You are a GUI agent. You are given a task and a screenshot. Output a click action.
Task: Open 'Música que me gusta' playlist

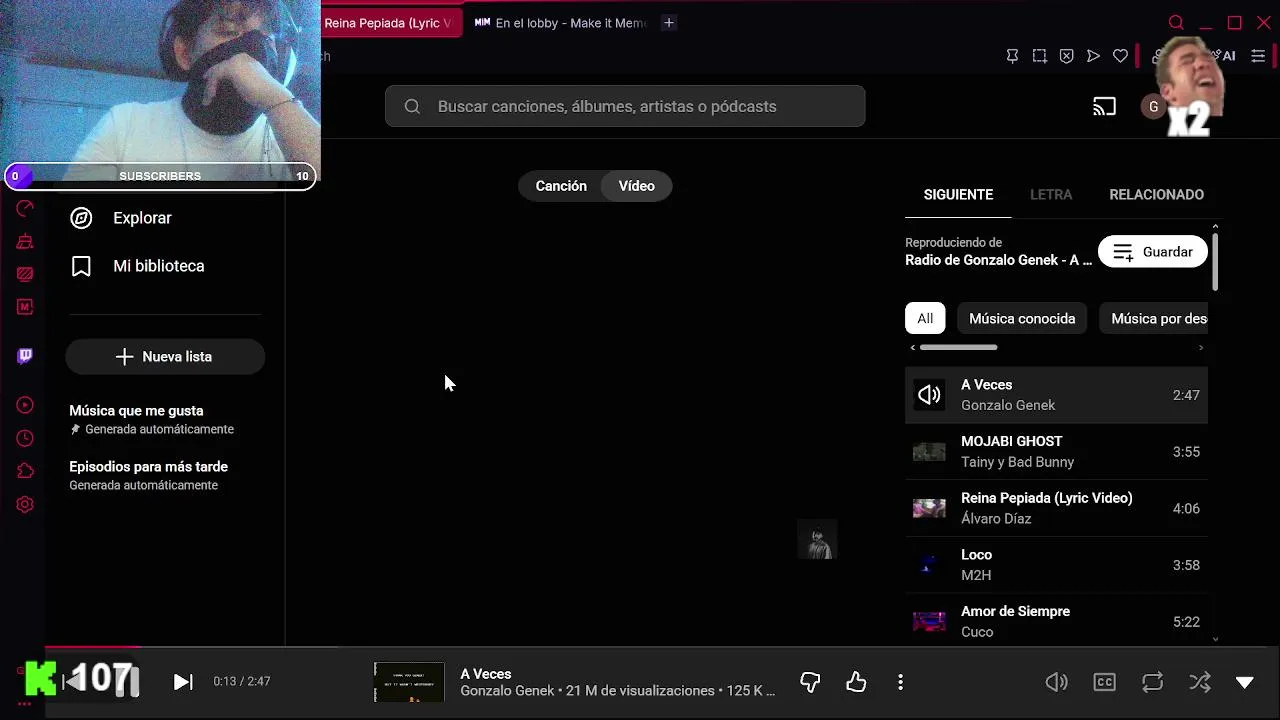165,420
